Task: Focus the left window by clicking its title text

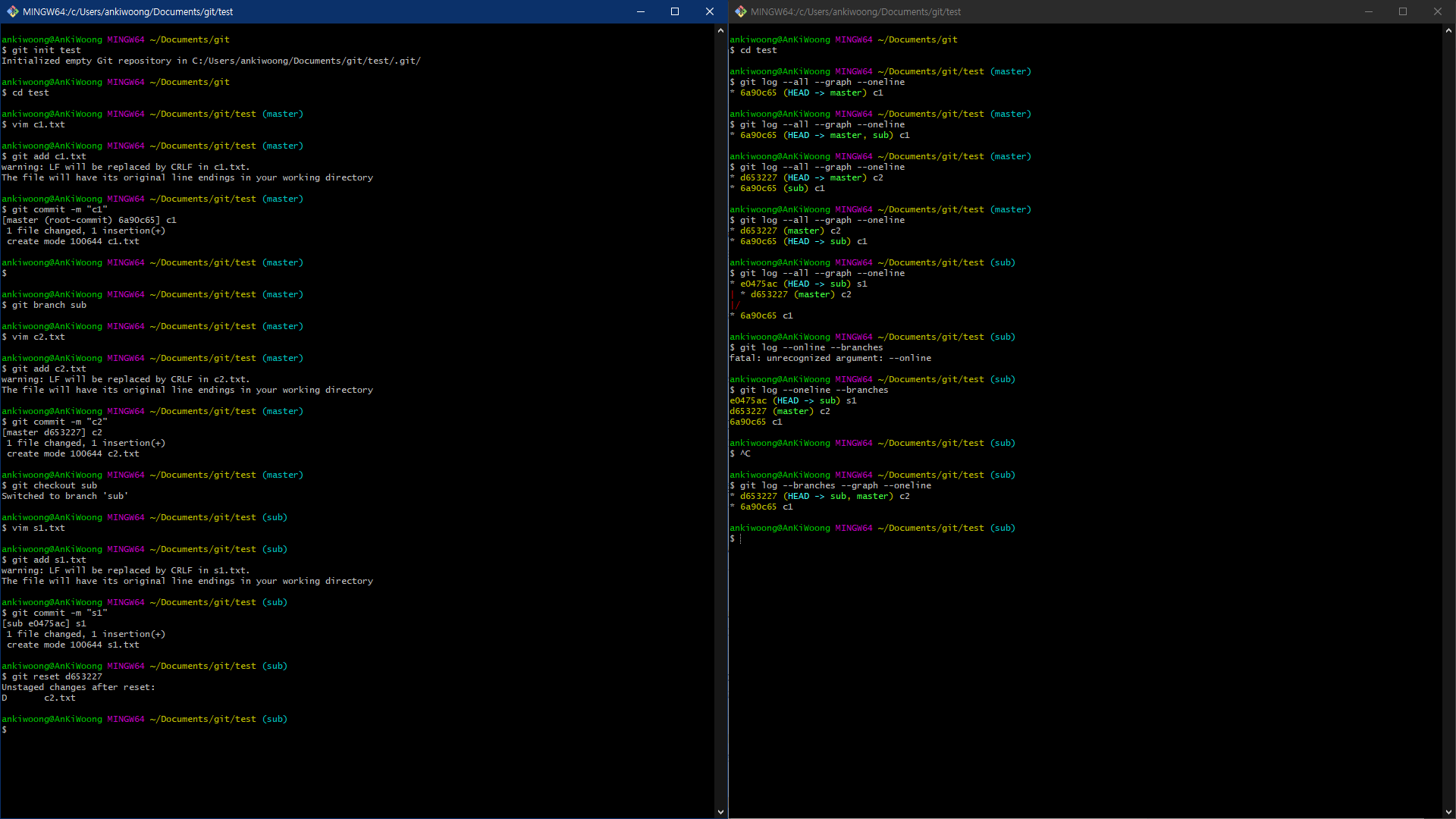Action: (x=127, y=11)
